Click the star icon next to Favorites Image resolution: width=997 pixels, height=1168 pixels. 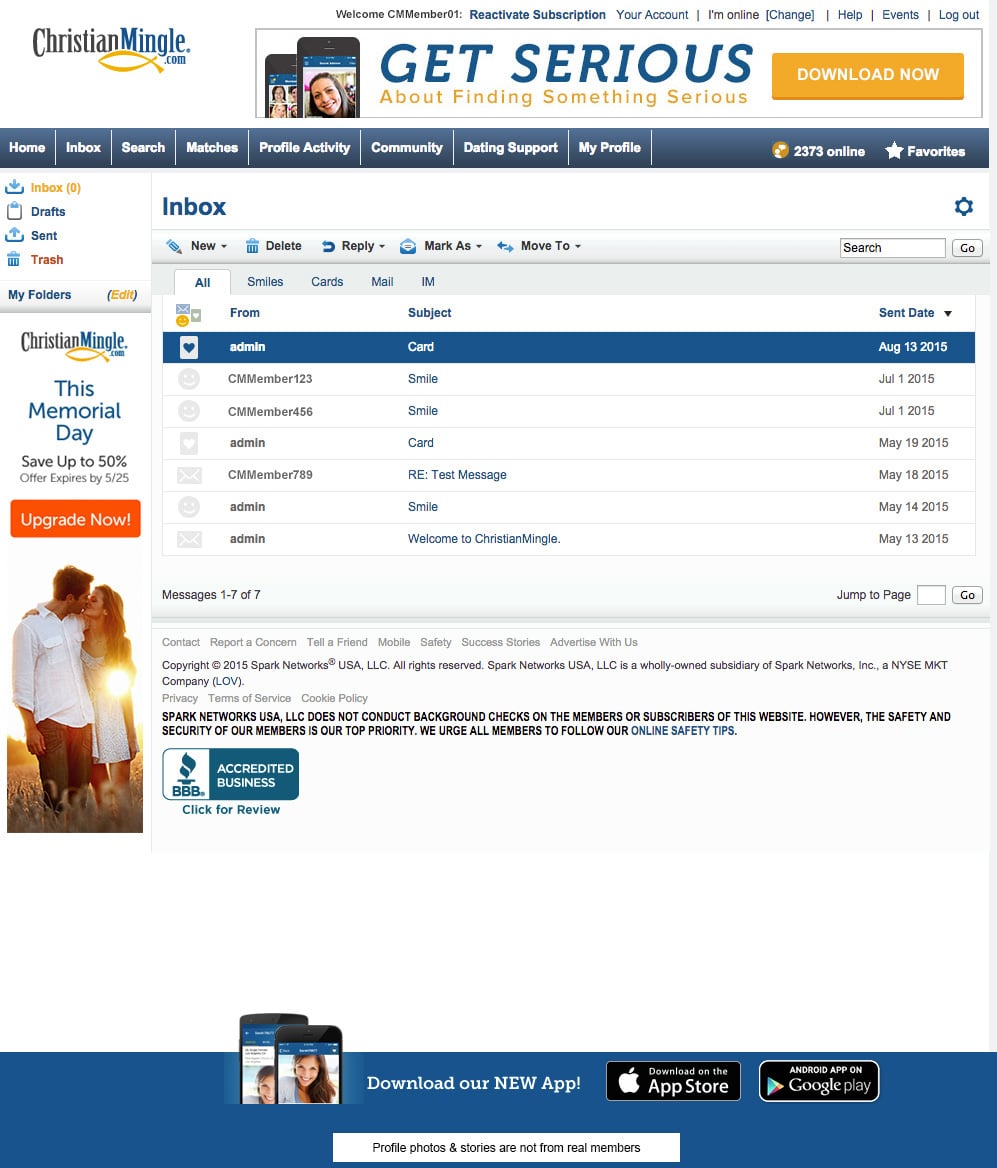click(893, 150)
